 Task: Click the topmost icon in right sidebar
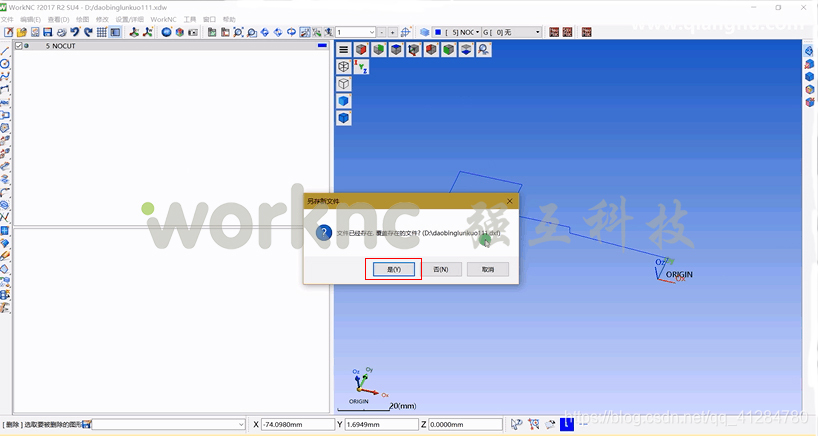click(809, 51)
